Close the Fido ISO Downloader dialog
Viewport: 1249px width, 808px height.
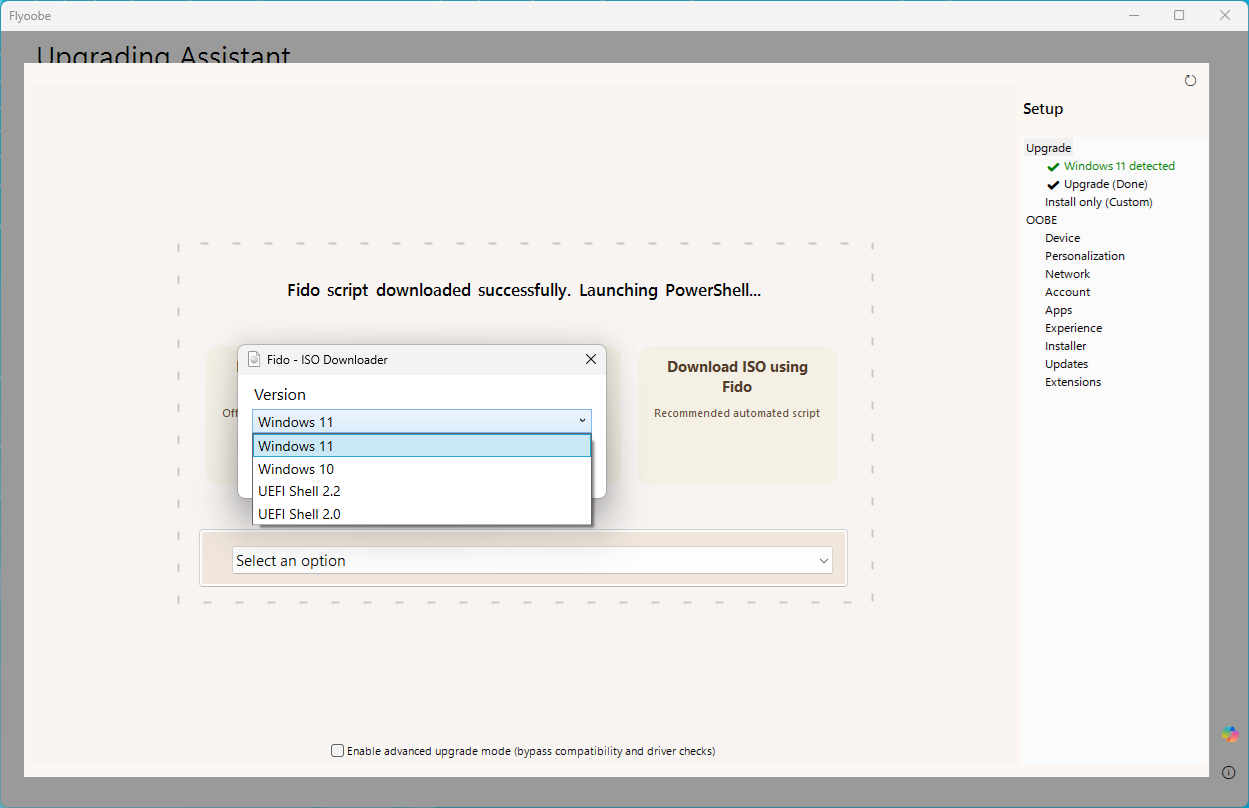pos(590,359)
